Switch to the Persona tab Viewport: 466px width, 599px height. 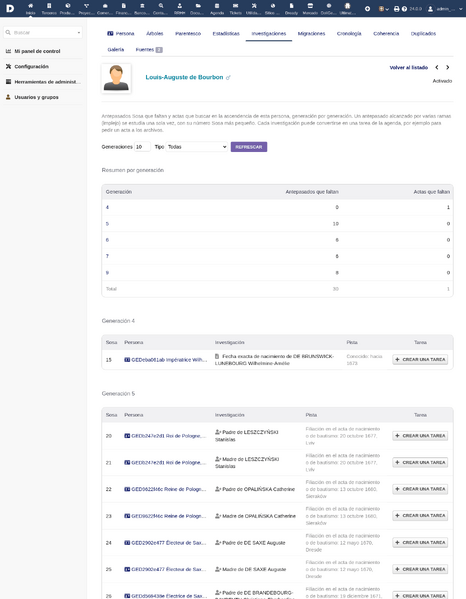[x=121, y=34]
